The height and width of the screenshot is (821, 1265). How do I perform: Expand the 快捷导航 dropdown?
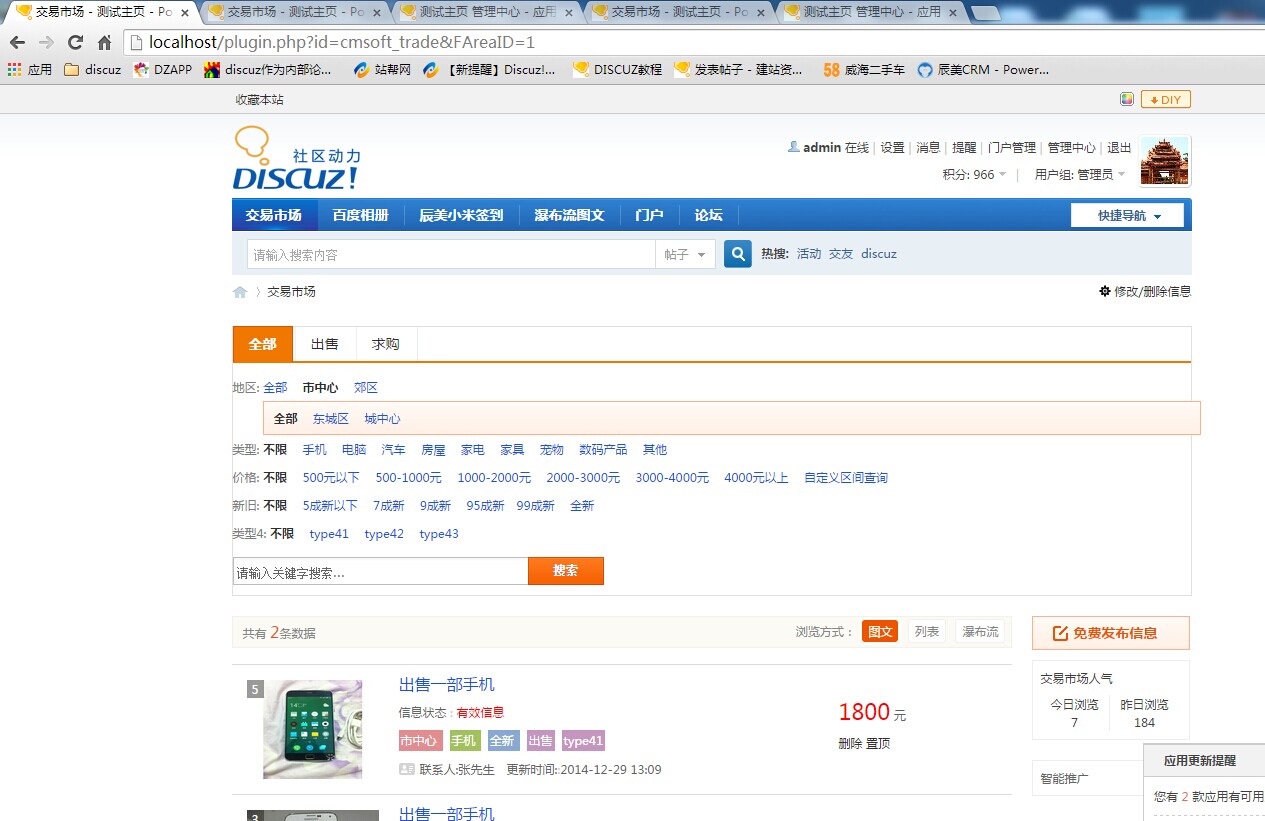tap(1127, 216)
